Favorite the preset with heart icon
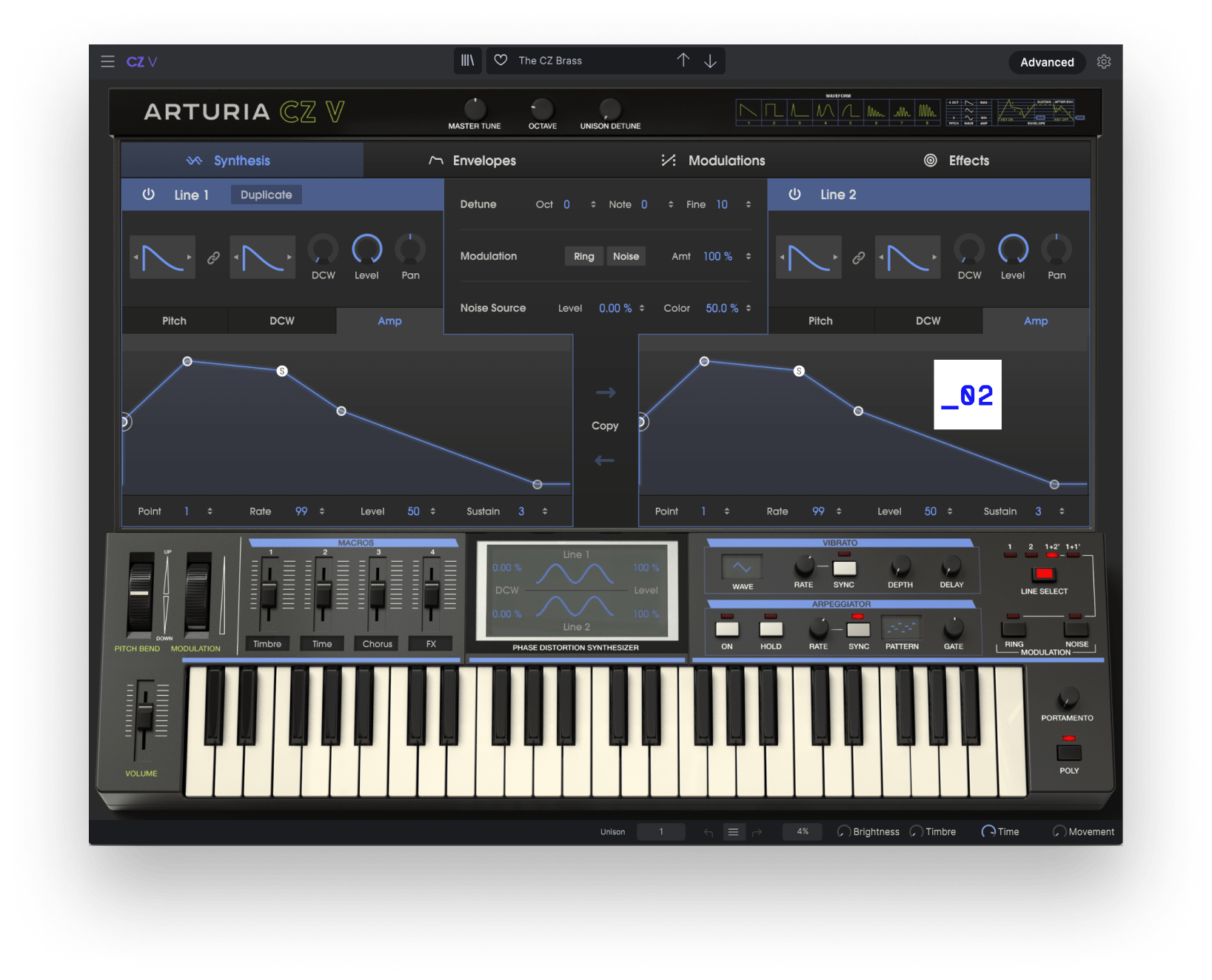 501,61
